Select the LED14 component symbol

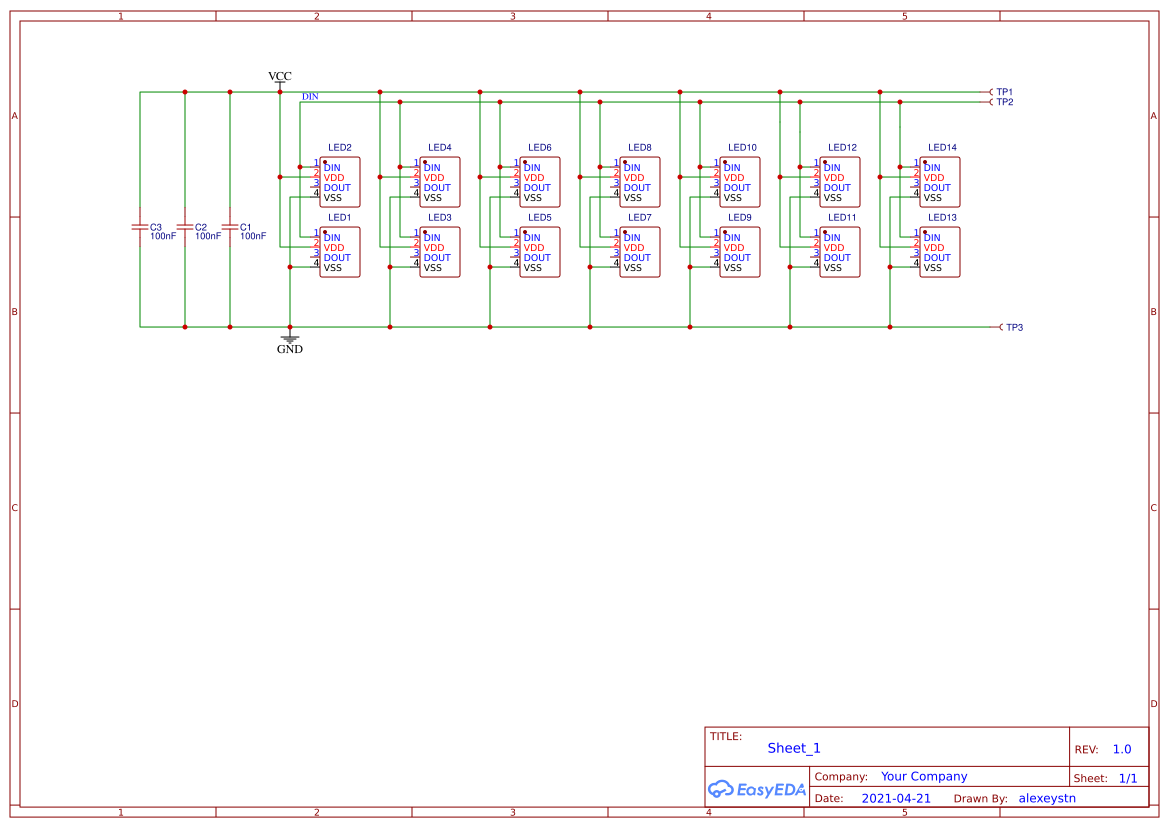point(938,181)
